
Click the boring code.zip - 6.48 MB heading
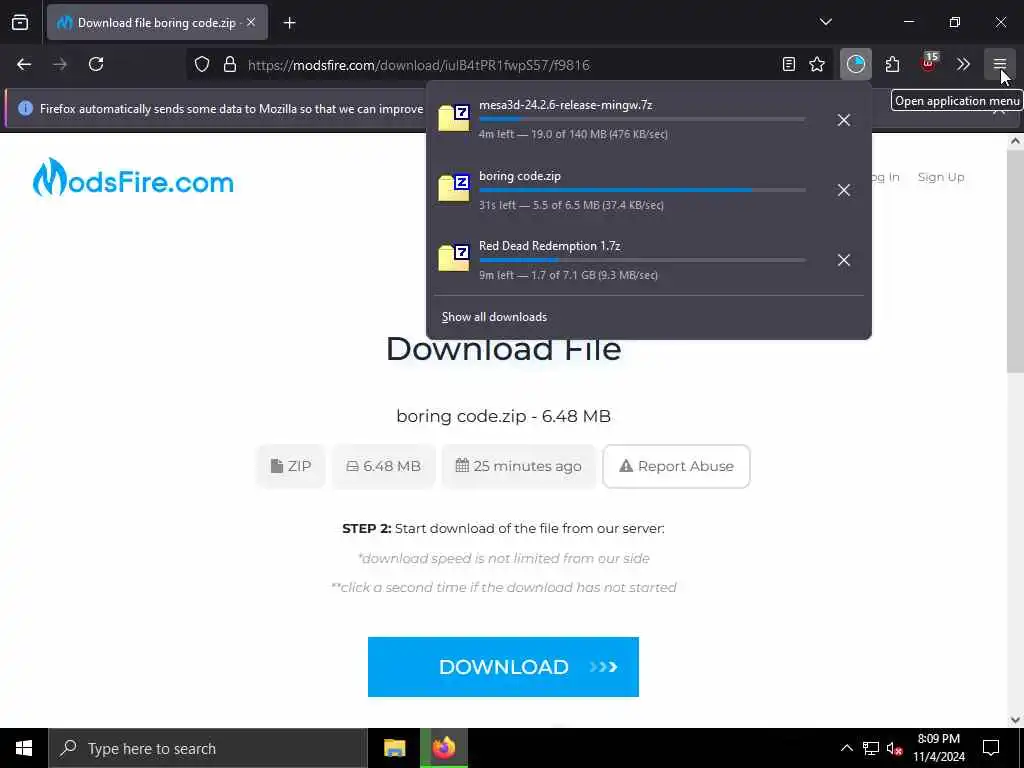point(504,416)
